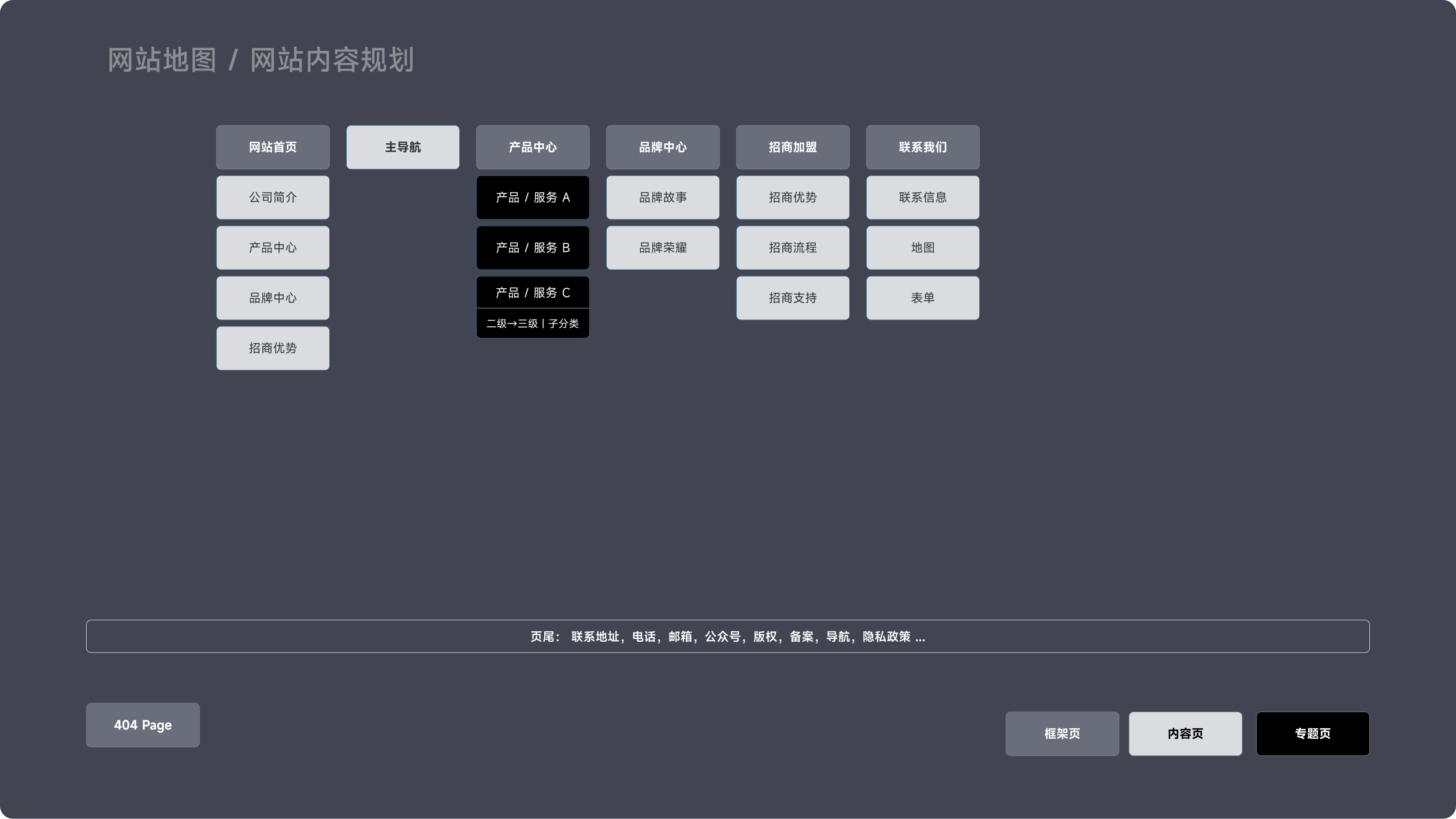Select 产品 / 服务 C box
This screenshot has width=1456, height=819.
[533, 293]
